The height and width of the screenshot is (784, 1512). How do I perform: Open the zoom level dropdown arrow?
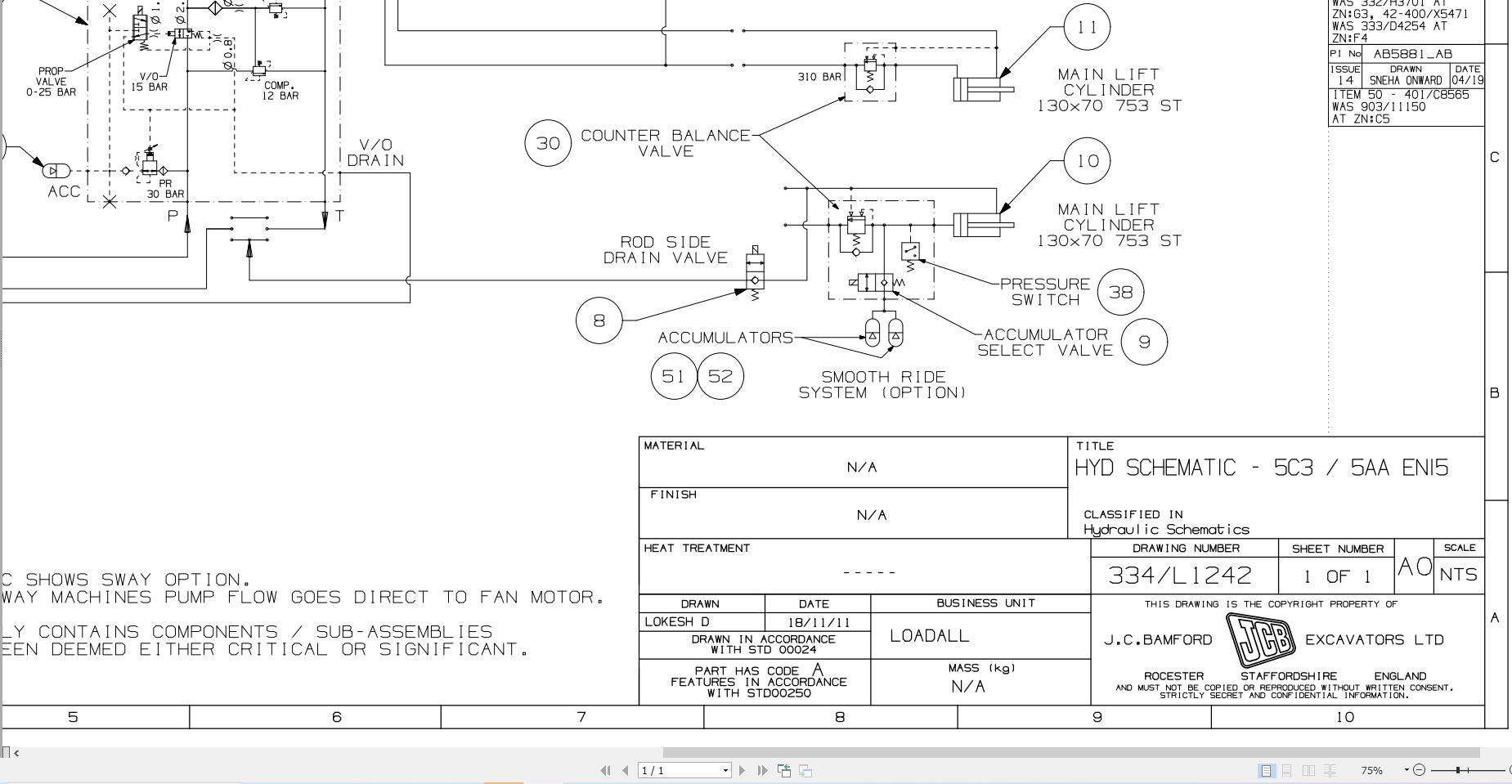click(1407, 770)
